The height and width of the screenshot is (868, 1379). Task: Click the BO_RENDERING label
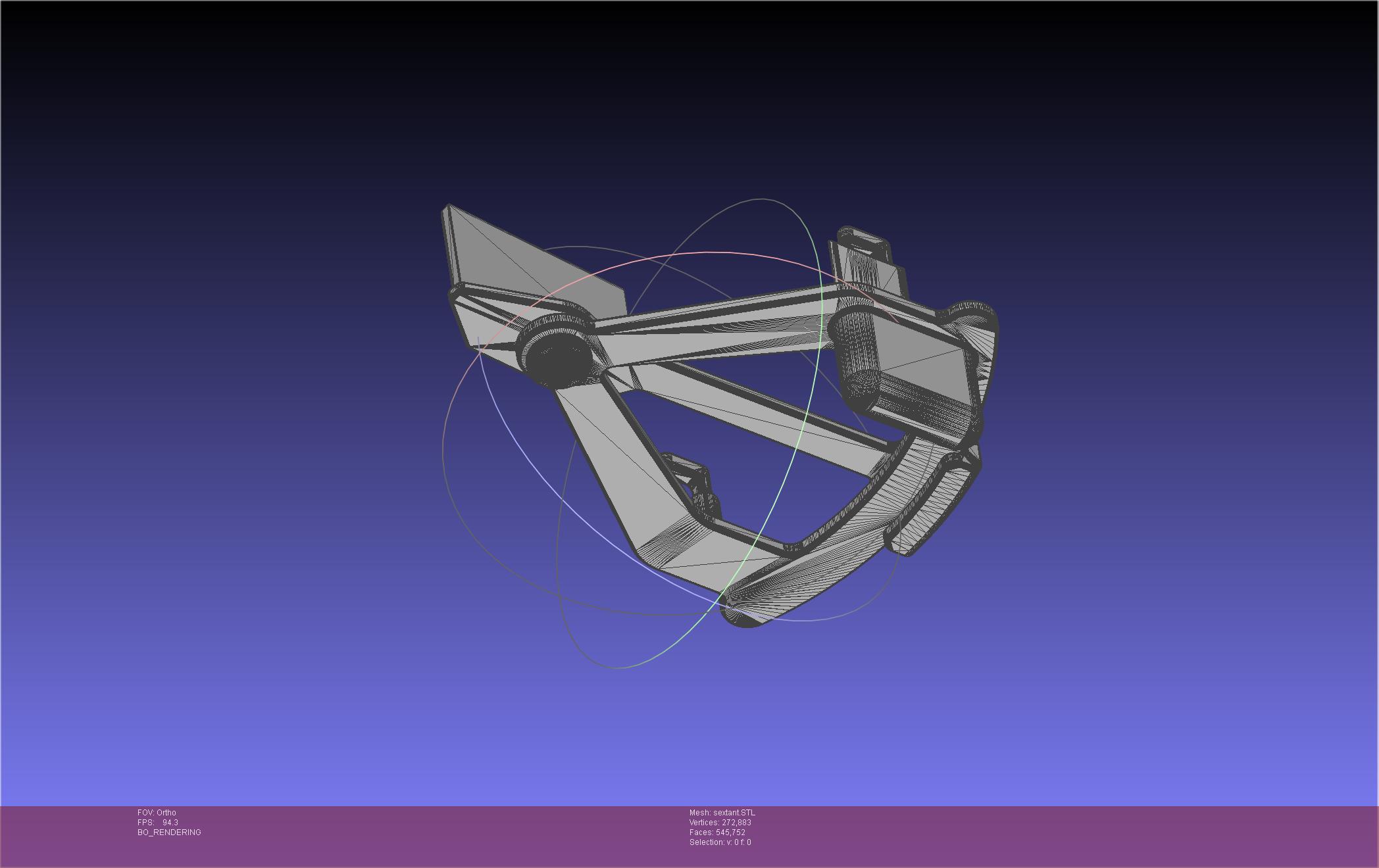pos(169,832)
